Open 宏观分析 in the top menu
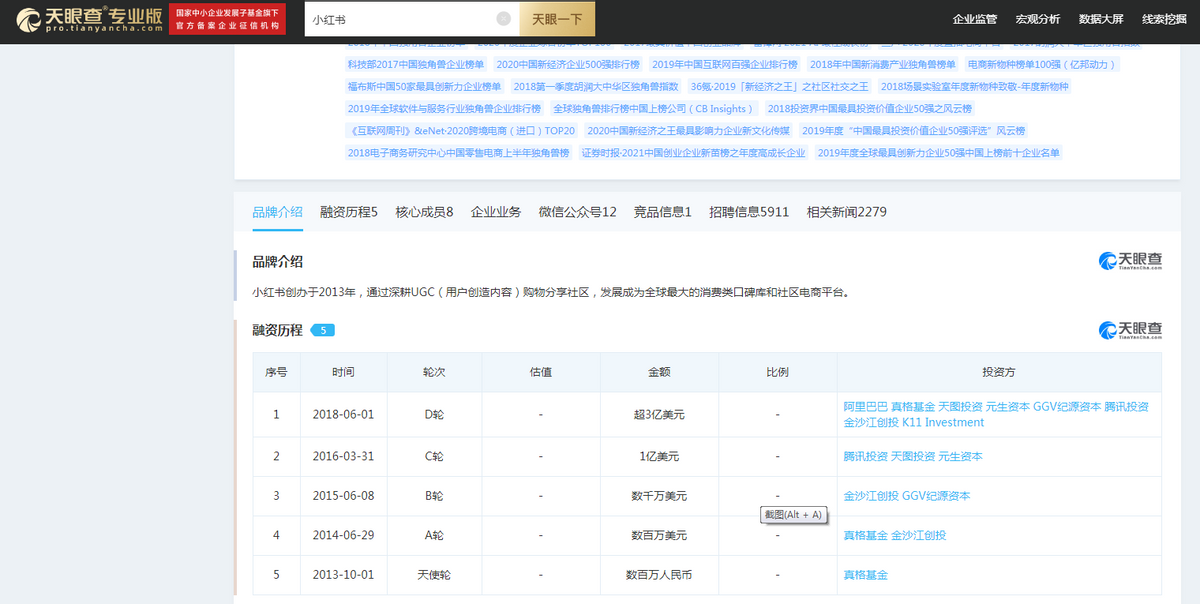1200x604 pixels. point(1037,18)
